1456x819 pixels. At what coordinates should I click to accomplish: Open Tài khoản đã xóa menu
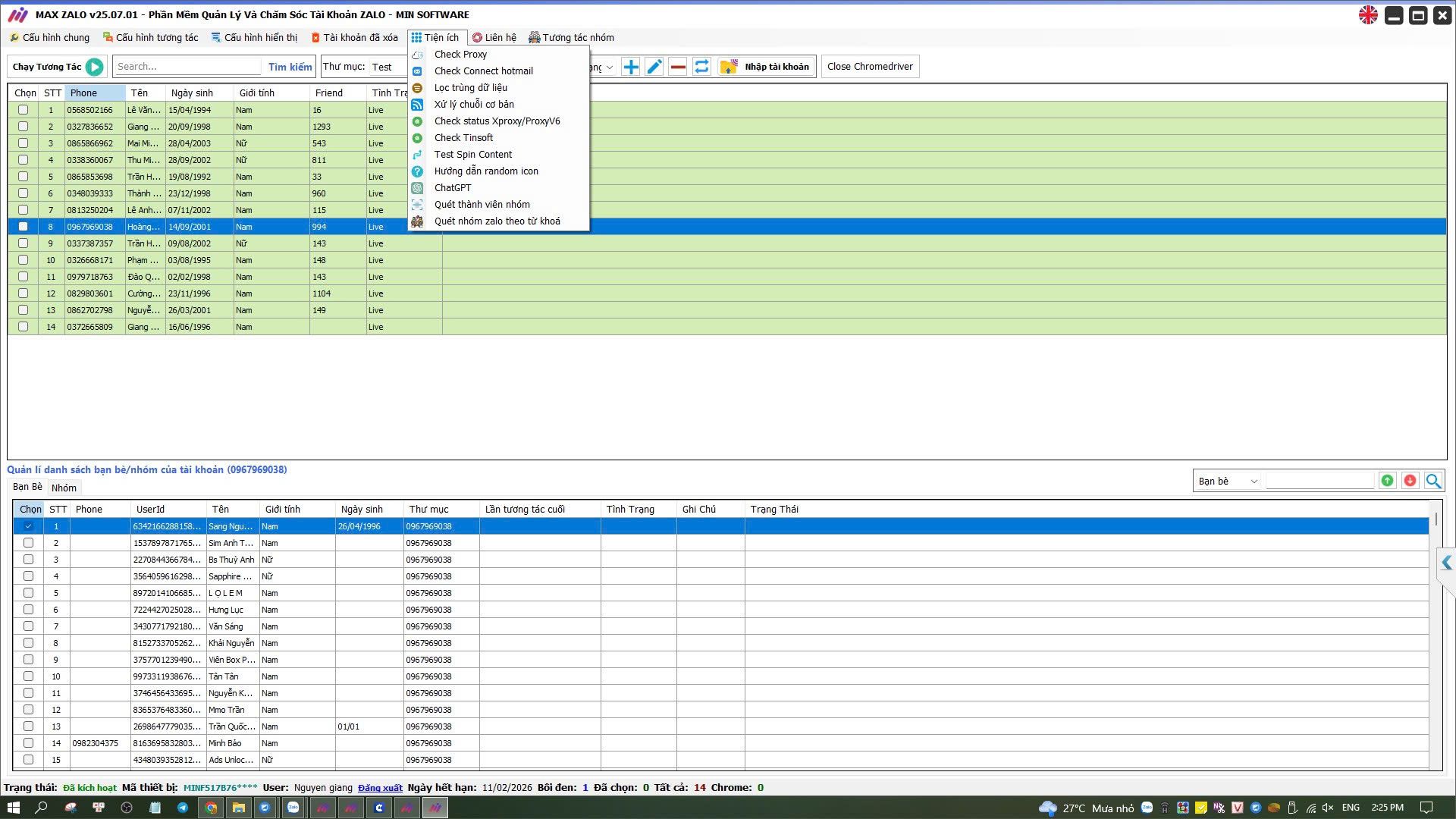click(354, 38)
